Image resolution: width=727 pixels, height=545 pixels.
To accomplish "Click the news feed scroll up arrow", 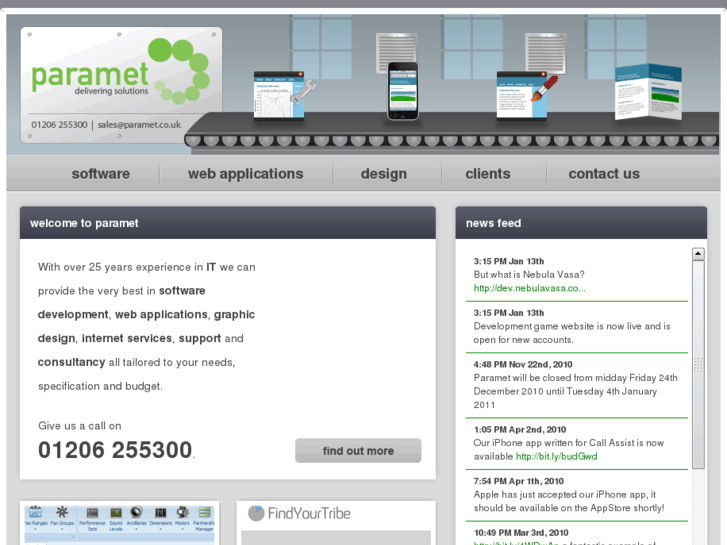I will point(698,254).
